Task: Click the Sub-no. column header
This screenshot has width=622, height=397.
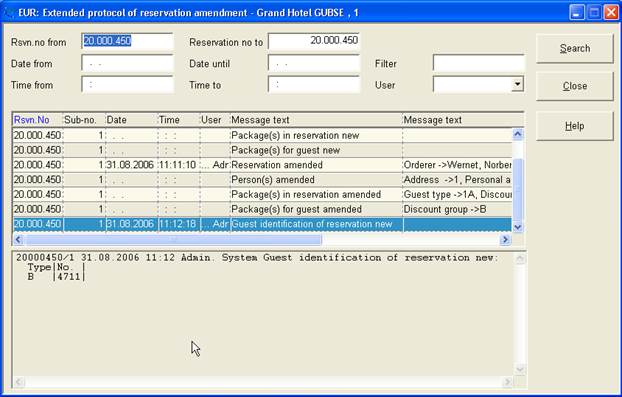Action: (x=84, y=120)
